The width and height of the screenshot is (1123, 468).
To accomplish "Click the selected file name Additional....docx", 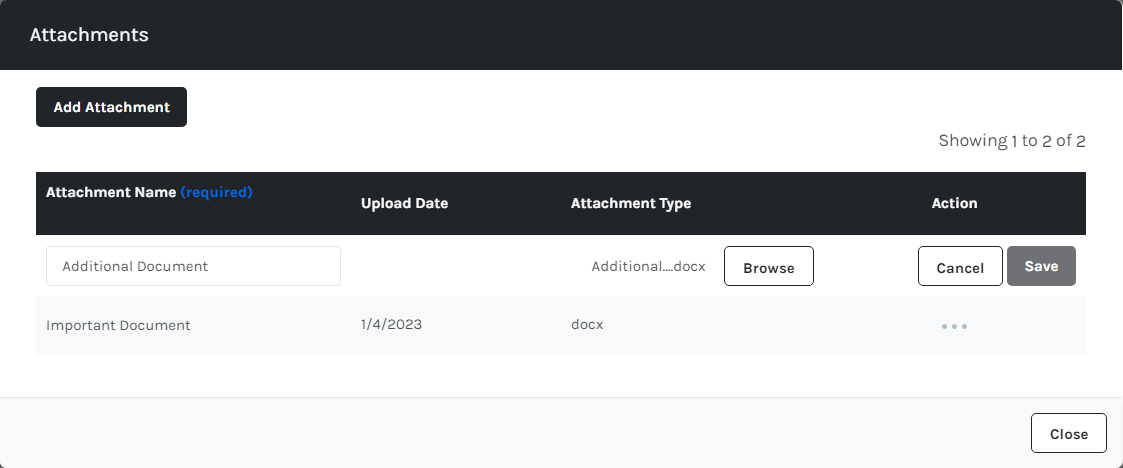I will pos(648,267).
